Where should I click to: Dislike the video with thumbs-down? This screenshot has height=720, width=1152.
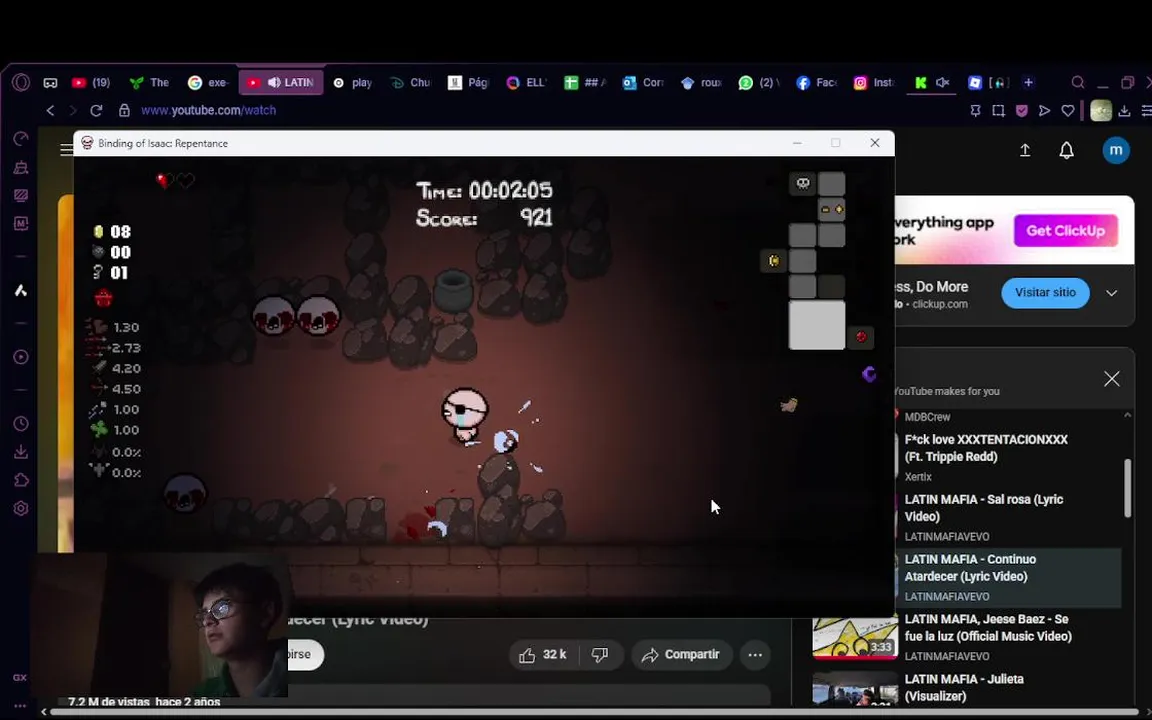click(x=600, y=655)
